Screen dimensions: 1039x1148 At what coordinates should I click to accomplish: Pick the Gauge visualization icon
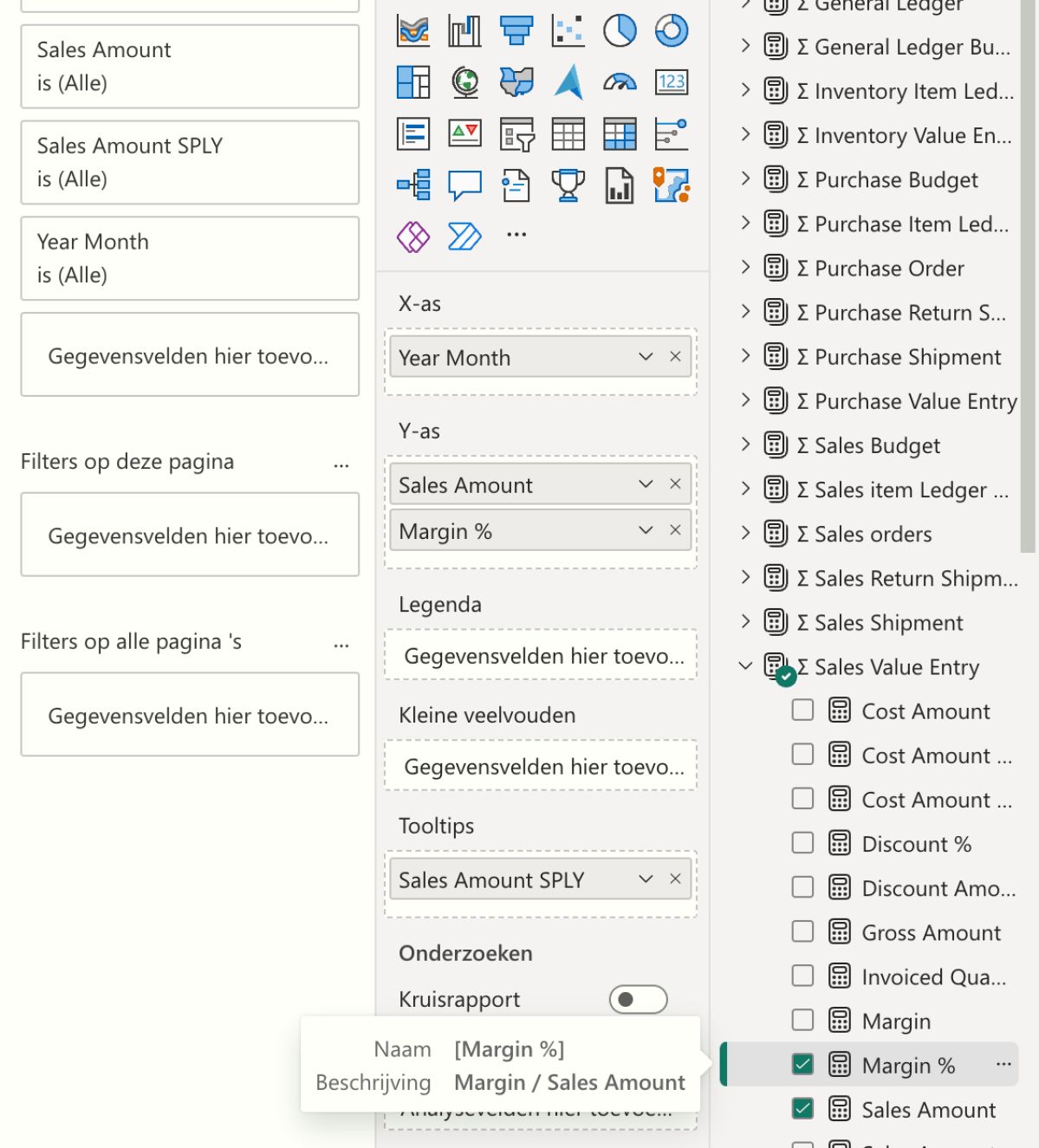[620, 83]
